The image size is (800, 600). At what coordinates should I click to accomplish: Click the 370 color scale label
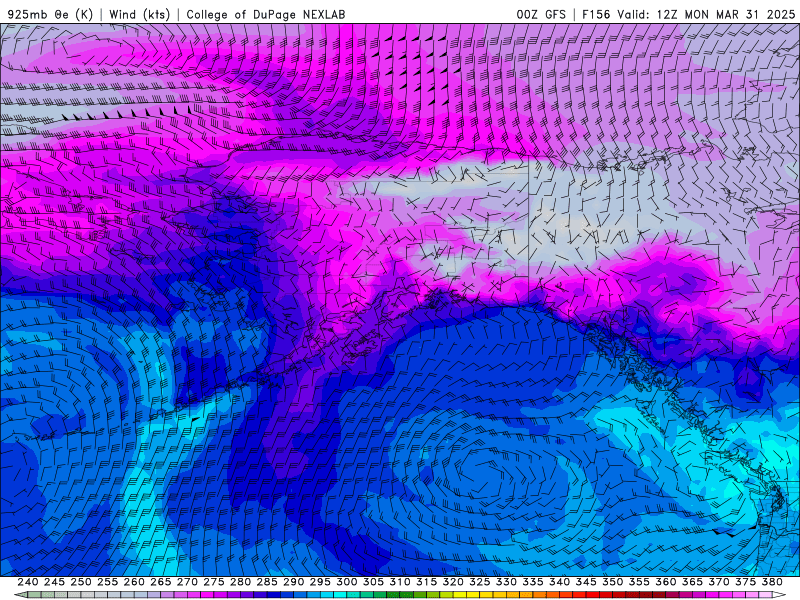pyautogui.click(x=719, y=582)
